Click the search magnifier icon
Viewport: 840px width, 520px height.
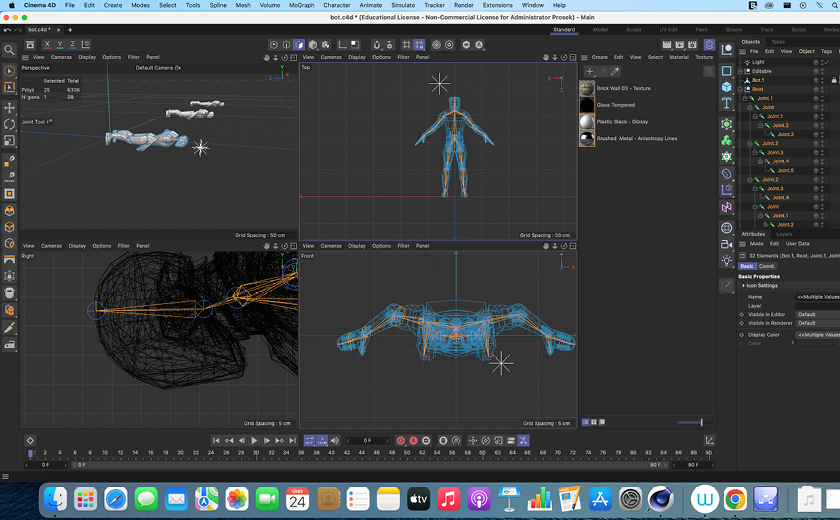(9, 49)
